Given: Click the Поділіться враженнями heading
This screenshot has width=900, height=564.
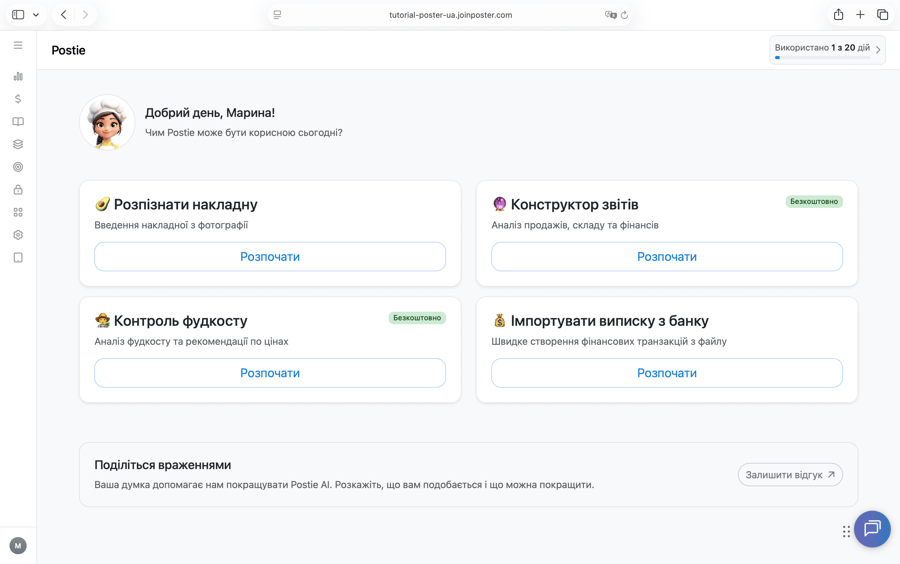Looking at the screenshot, I should [162, 465].
